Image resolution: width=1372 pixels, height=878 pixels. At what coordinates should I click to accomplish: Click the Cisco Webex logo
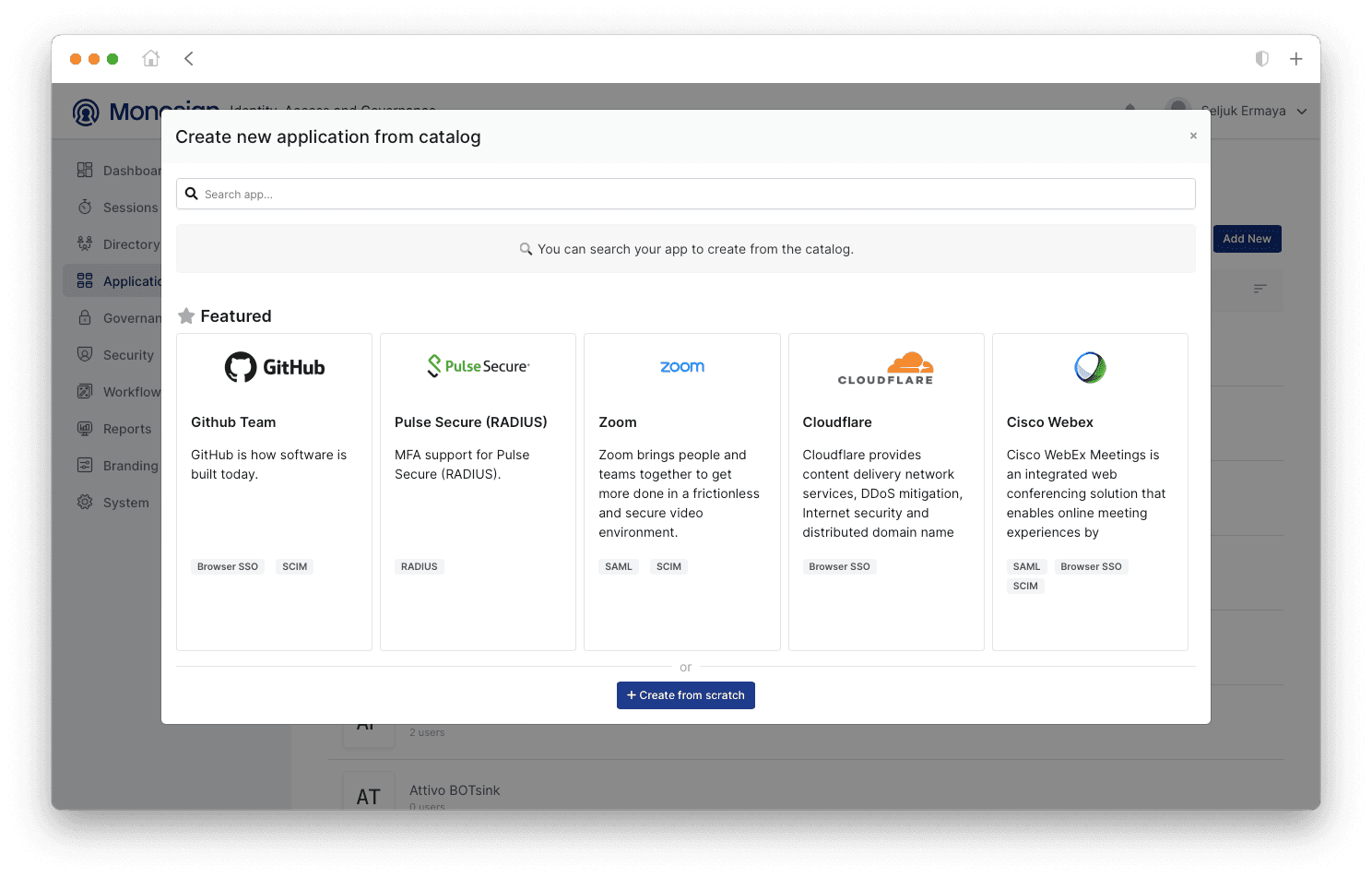(x=1090, y=367)
